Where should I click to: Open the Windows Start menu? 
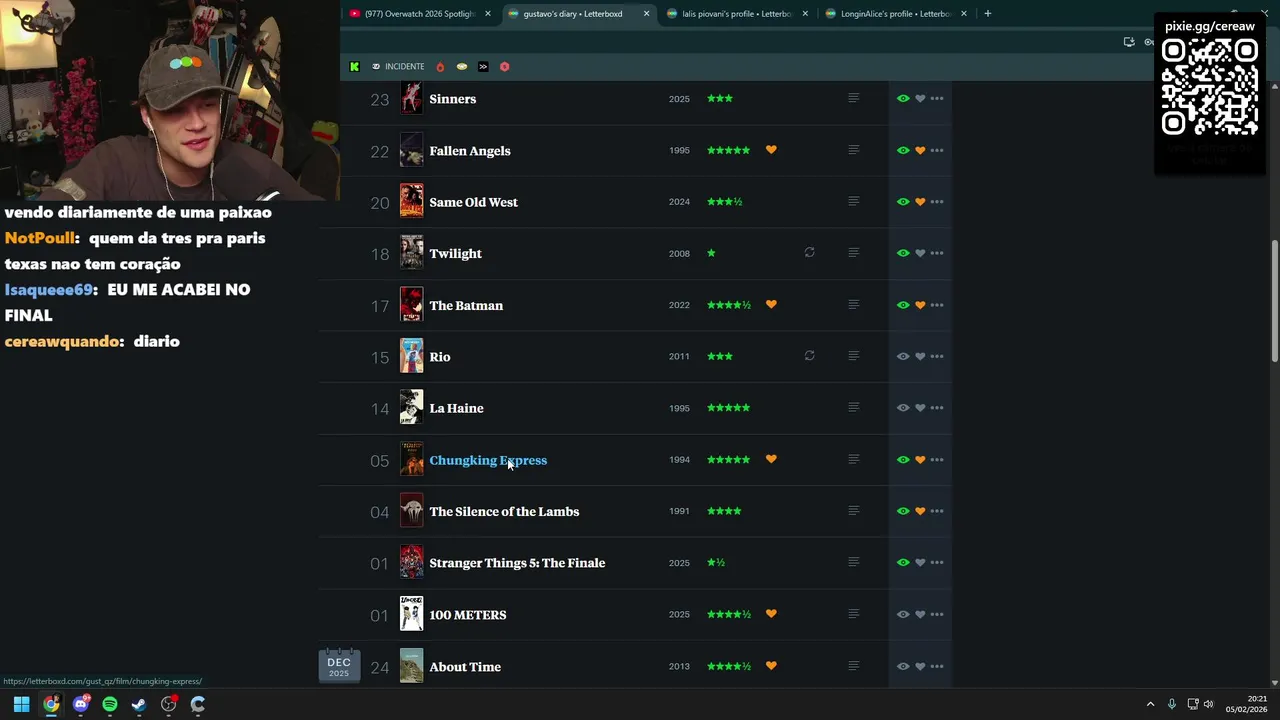pyautogui.click(x=21, y=704)
